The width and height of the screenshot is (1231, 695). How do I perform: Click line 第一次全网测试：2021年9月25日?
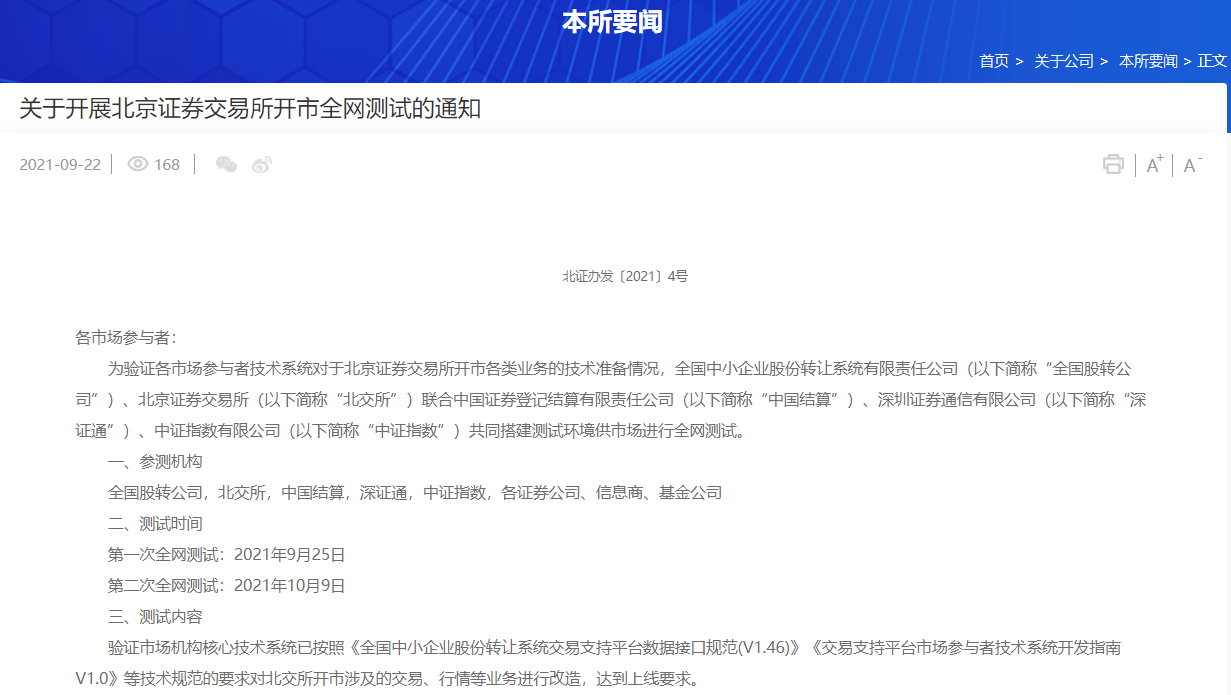point(226,555)
